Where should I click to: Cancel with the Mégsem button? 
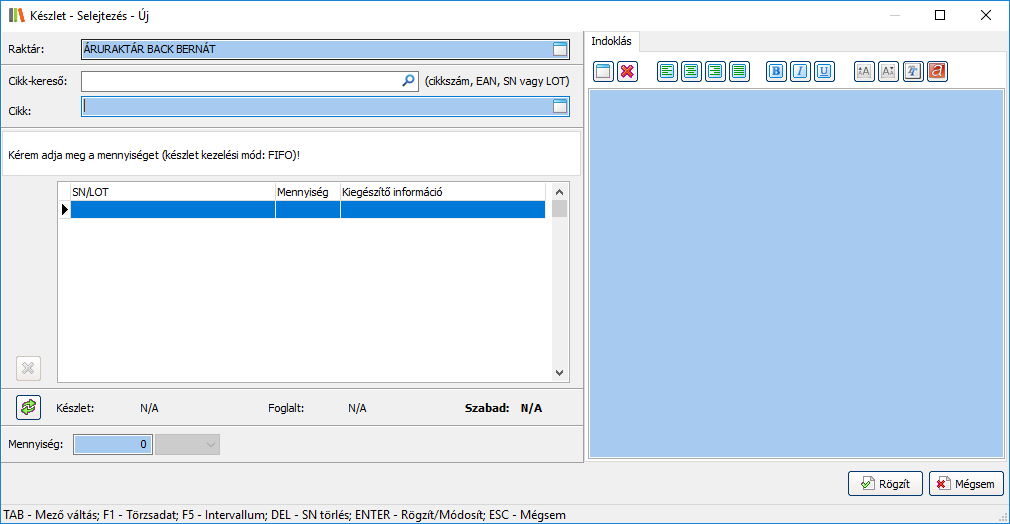tap(966, 484)
